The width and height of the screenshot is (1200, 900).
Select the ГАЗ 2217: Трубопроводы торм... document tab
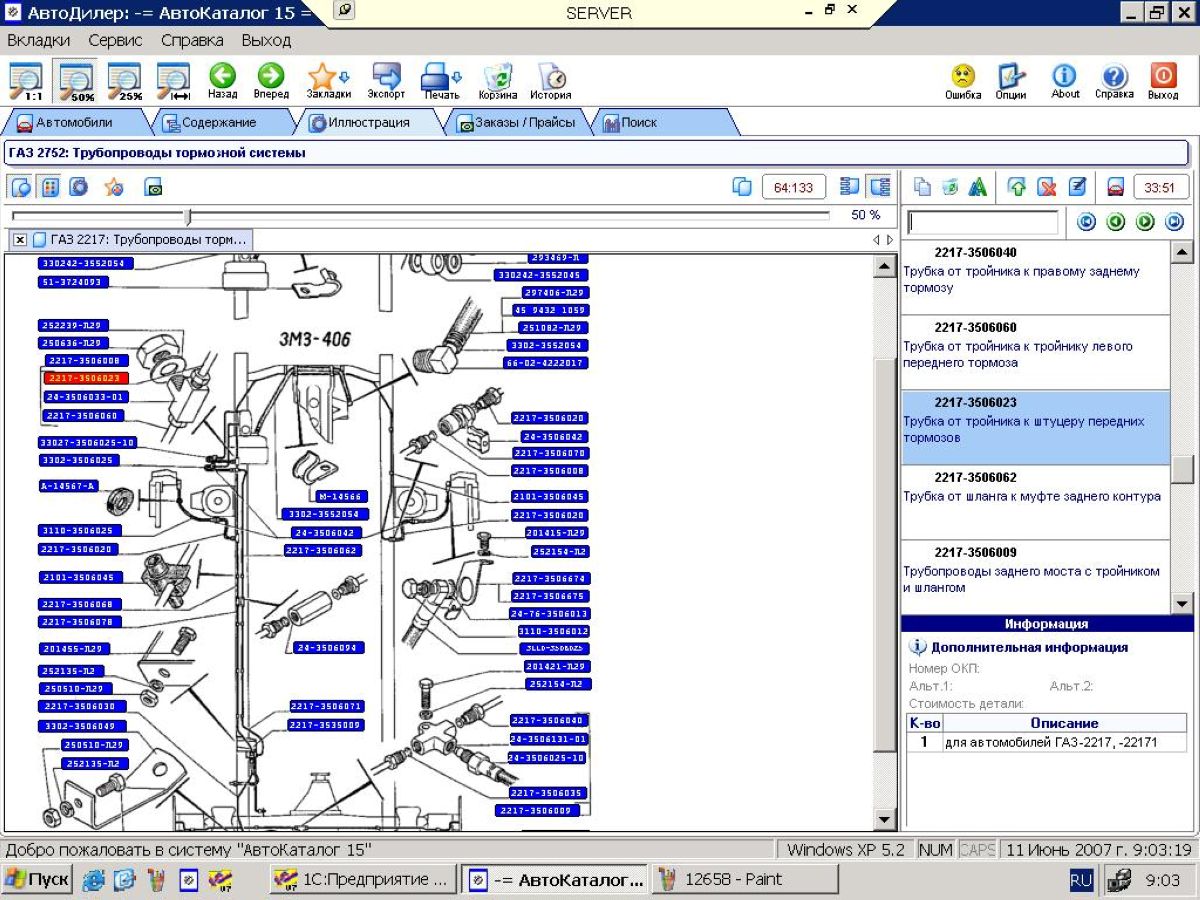pyautogui.click(x=140, y=240)
